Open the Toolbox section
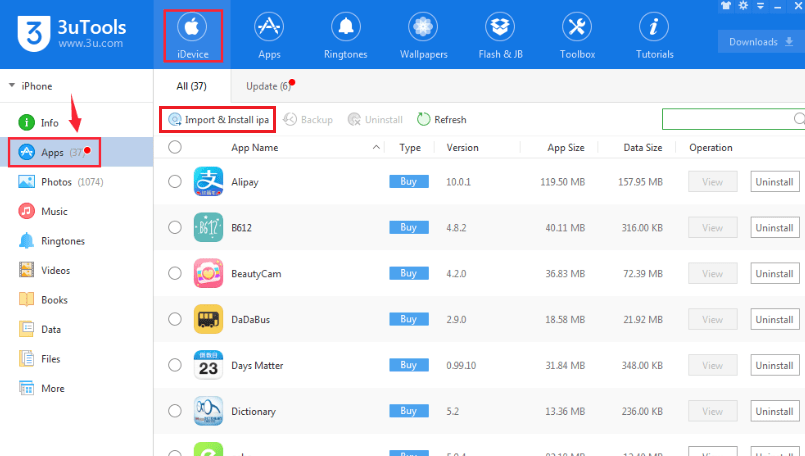The height and width of the screenshot is (456, 805). point(577,36)
